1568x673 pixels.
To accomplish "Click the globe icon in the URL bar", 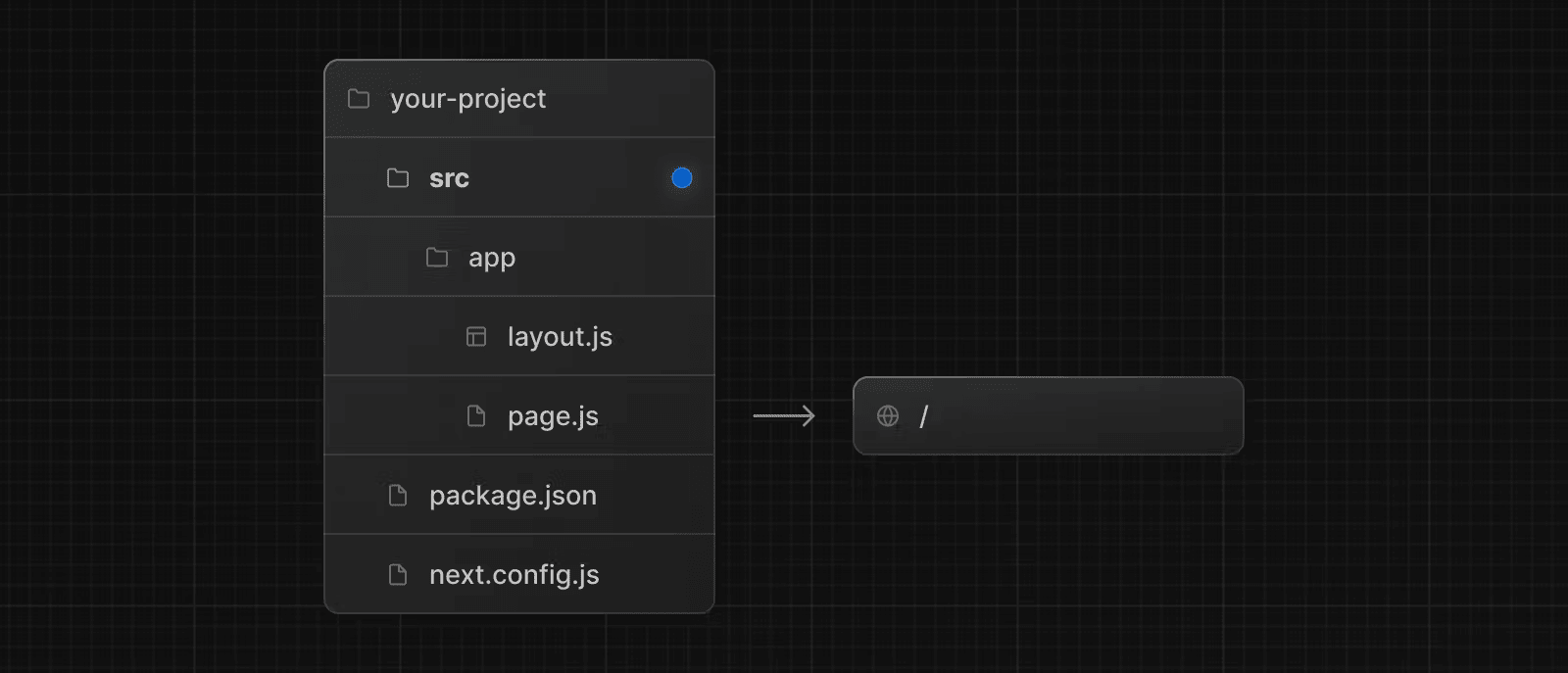I will 888,416.
